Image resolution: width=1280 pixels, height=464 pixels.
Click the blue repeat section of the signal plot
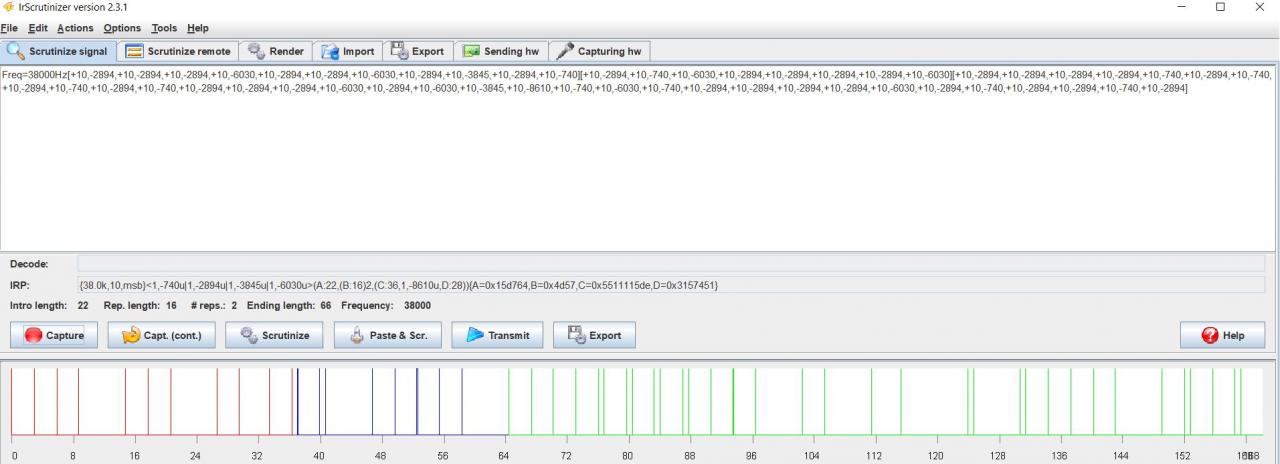click(402, 402)
